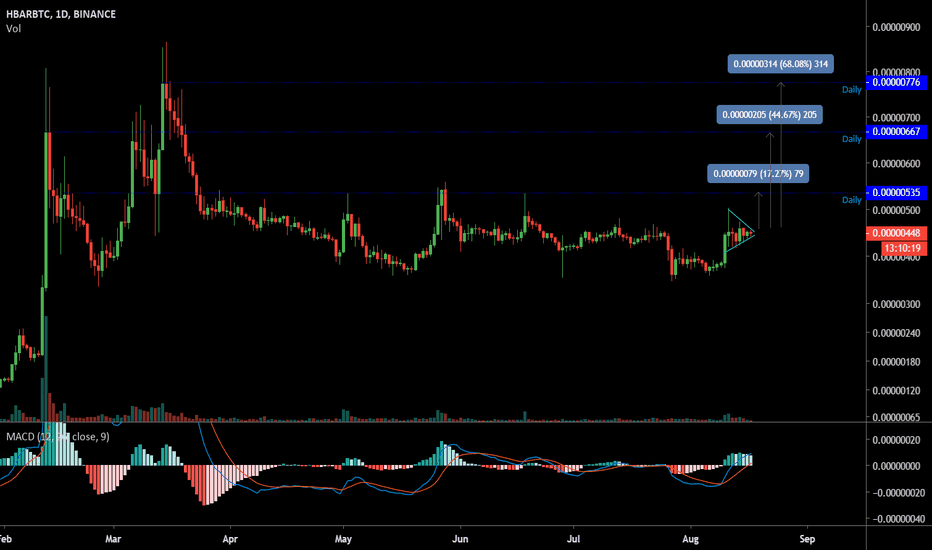The image size is (932, 550).
Task: Click the 0.00000900 price axis tick
Action: coord(896,27)
